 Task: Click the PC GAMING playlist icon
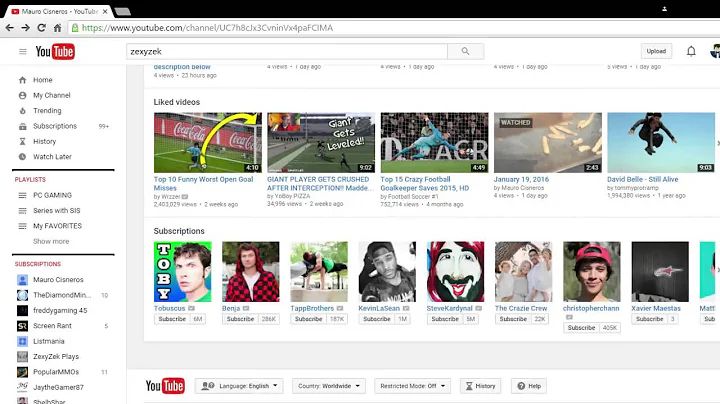click(22, 196)
